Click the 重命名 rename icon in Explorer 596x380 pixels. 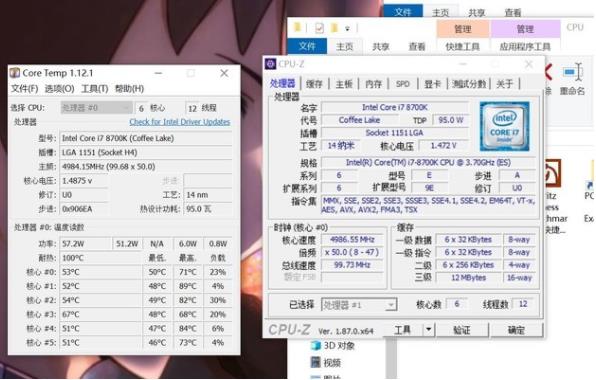[x=572, y=72]
